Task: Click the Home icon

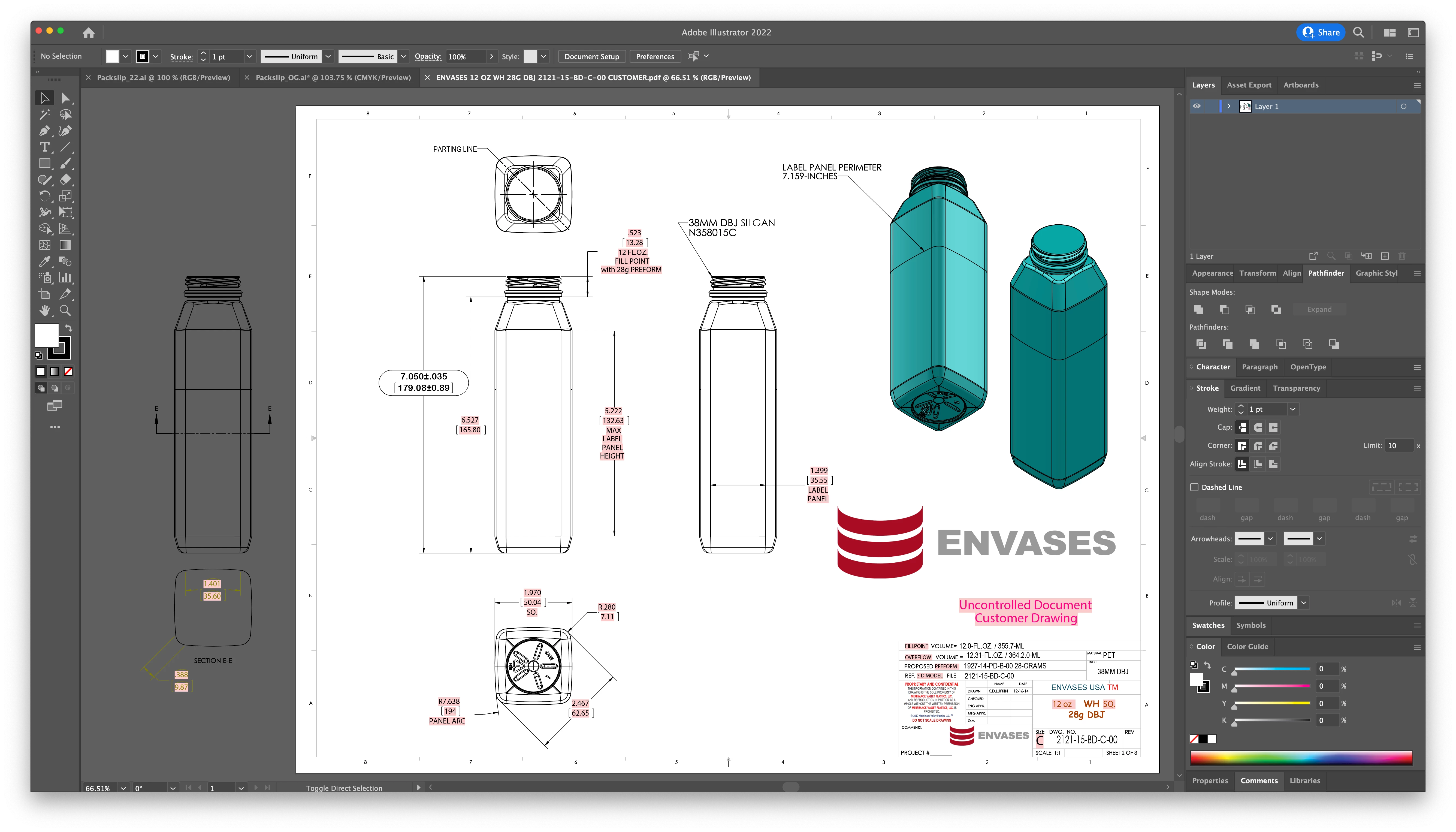Action: pos(89,32)
